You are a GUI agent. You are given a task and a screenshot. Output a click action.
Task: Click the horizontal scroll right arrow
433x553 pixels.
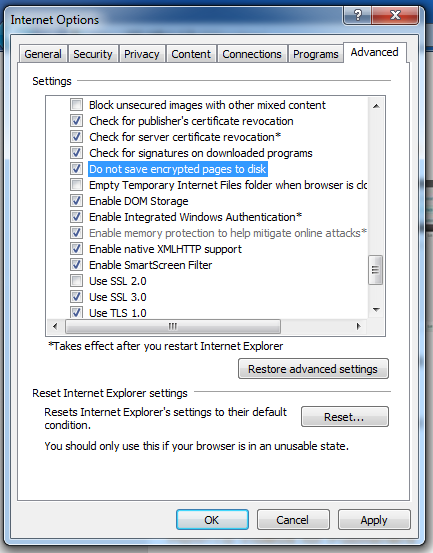tap(359, 326)
